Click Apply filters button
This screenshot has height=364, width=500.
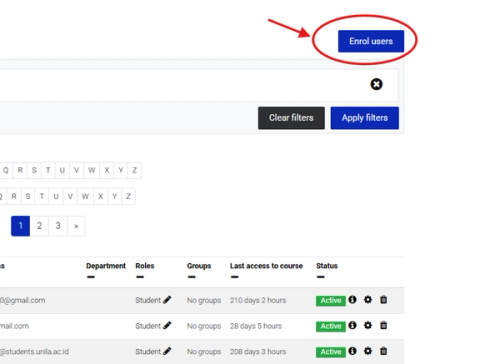365,118
